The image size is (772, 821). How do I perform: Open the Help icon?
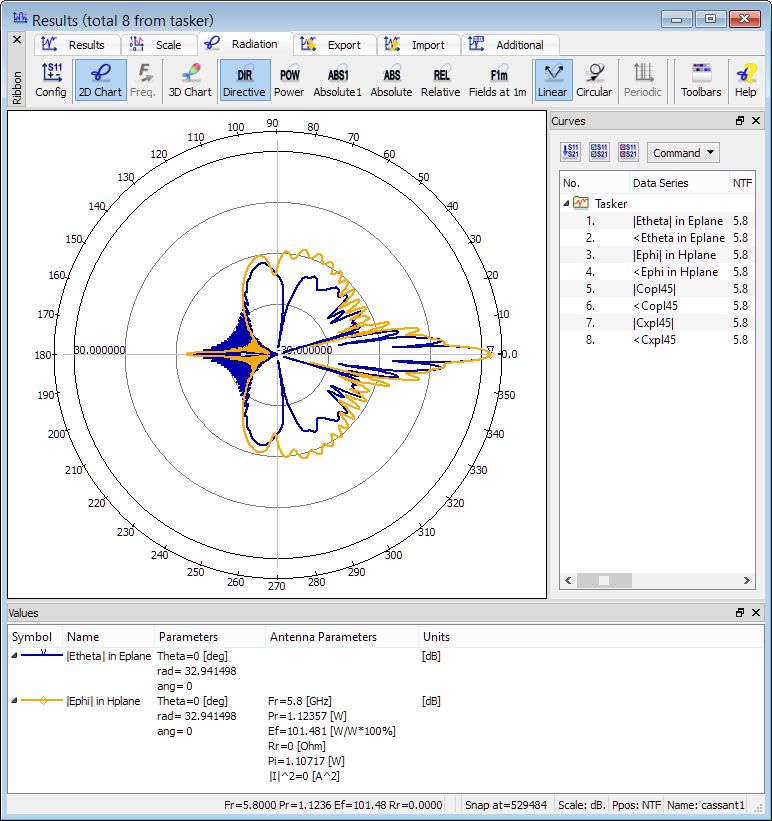(745, 80)
